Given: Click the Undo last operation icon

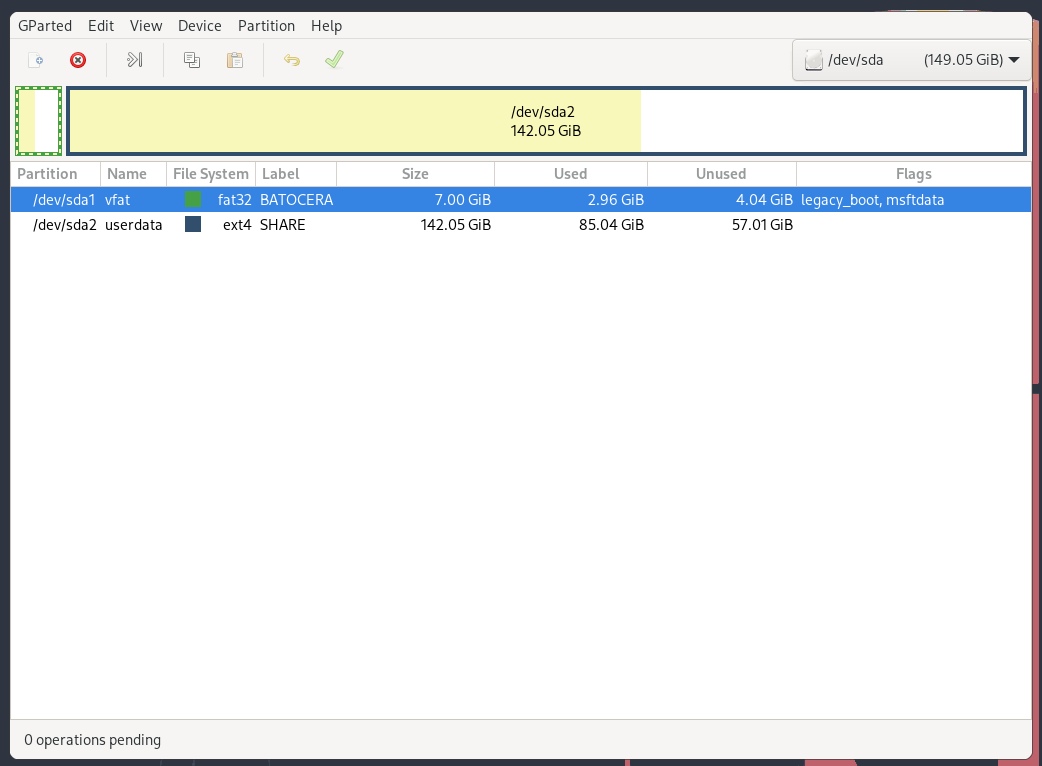Looking at the screenshot, I should tap(292, 60).
